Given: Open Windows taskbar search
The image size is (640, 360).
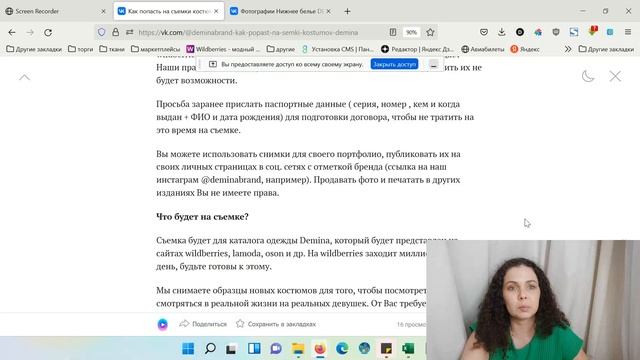Looking at the screenshot, I should (x=210, y=349).
